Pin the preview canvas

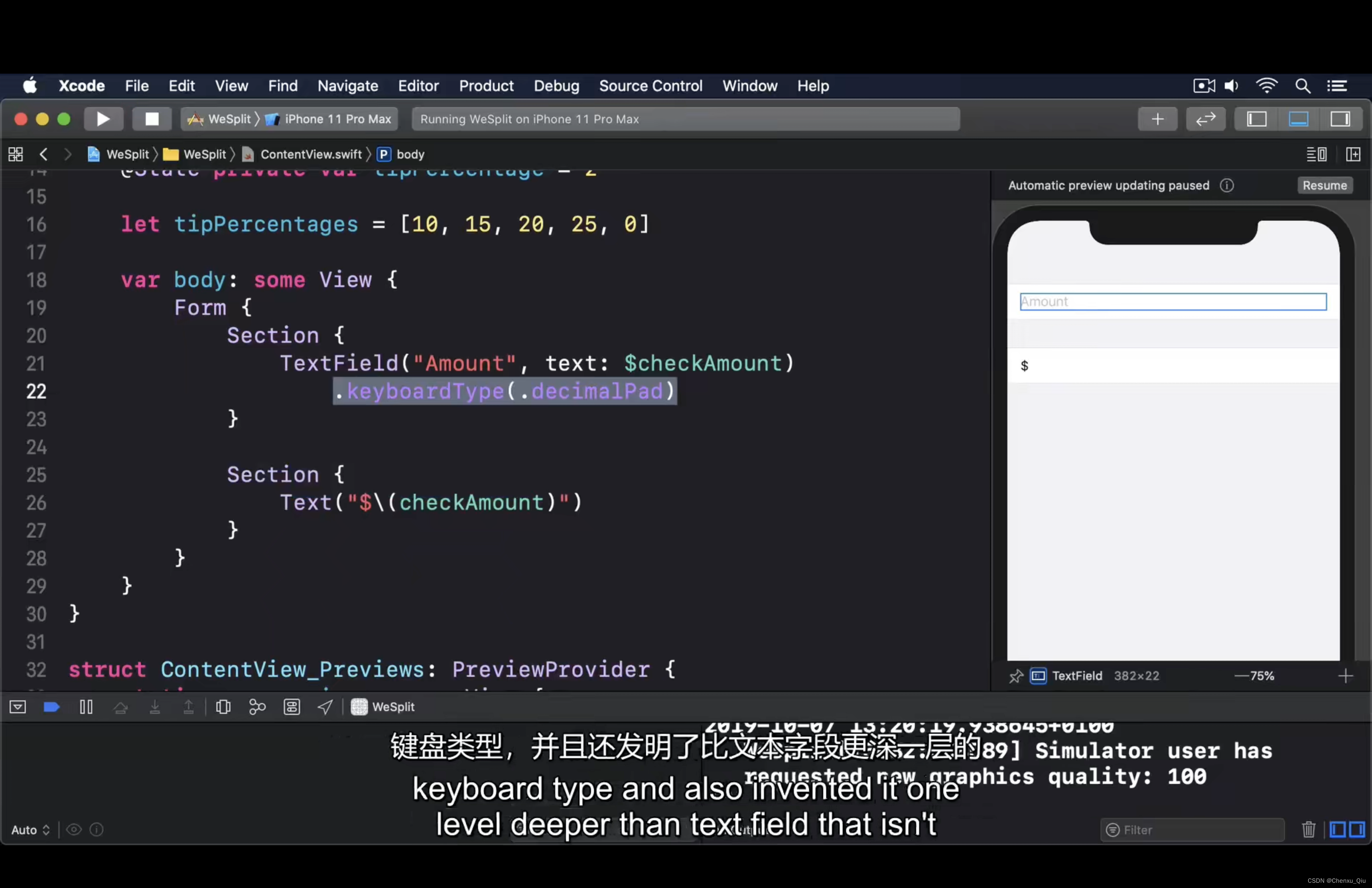coord(1016,676)
